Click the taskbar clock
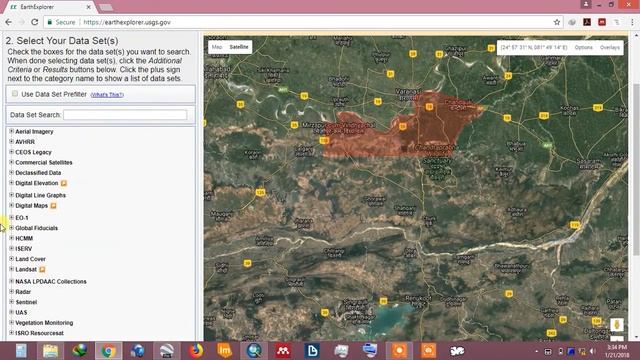640x360 pixels. pyautogui.click(x=617, y=351)
